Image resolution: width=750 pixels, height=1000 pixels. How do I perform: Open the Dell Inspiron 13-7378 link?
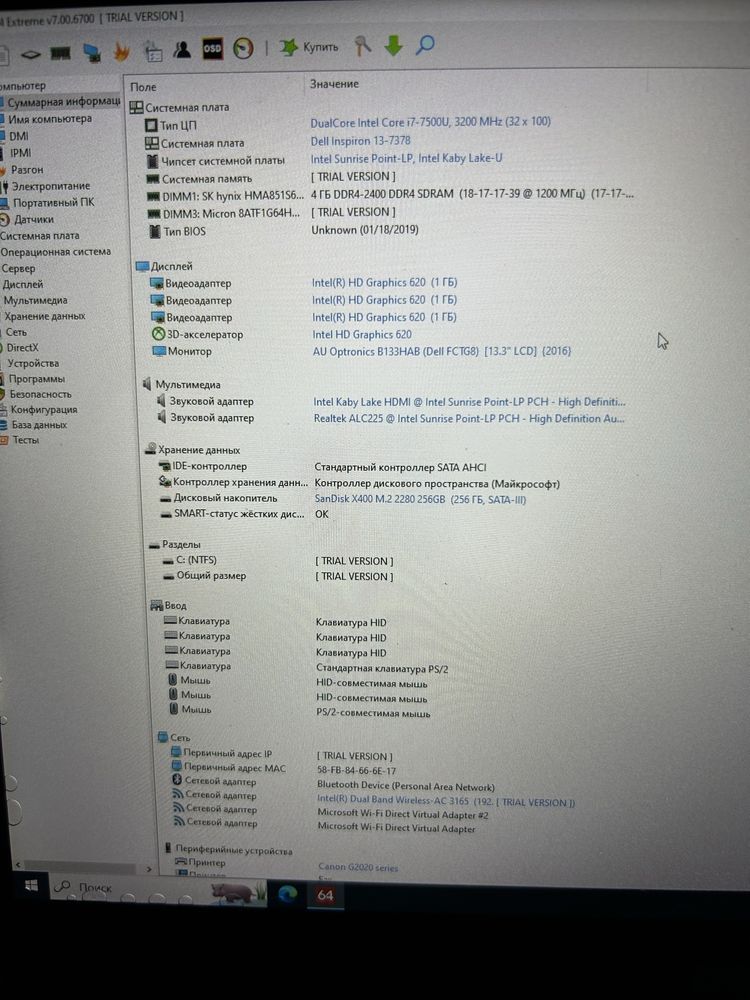361,140
